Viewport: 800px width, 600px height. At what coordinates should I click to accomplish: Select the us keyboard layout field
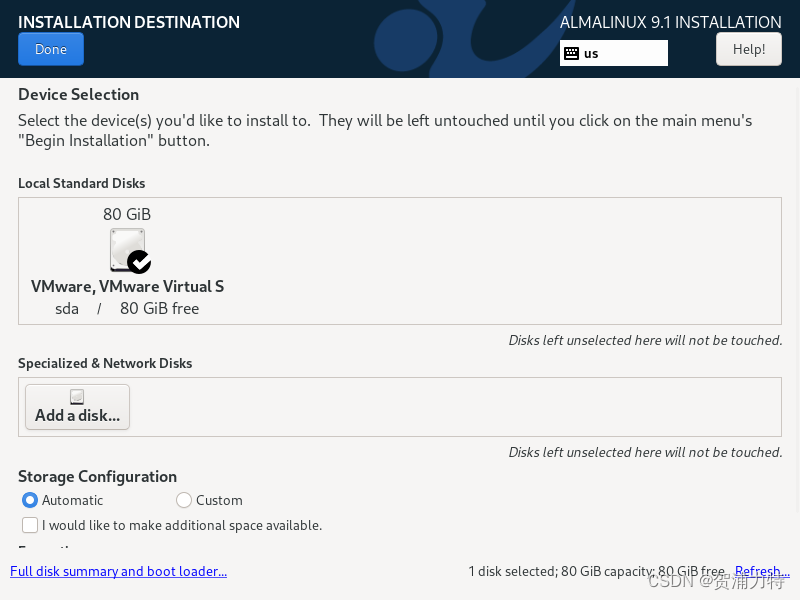tap(613, 53)
